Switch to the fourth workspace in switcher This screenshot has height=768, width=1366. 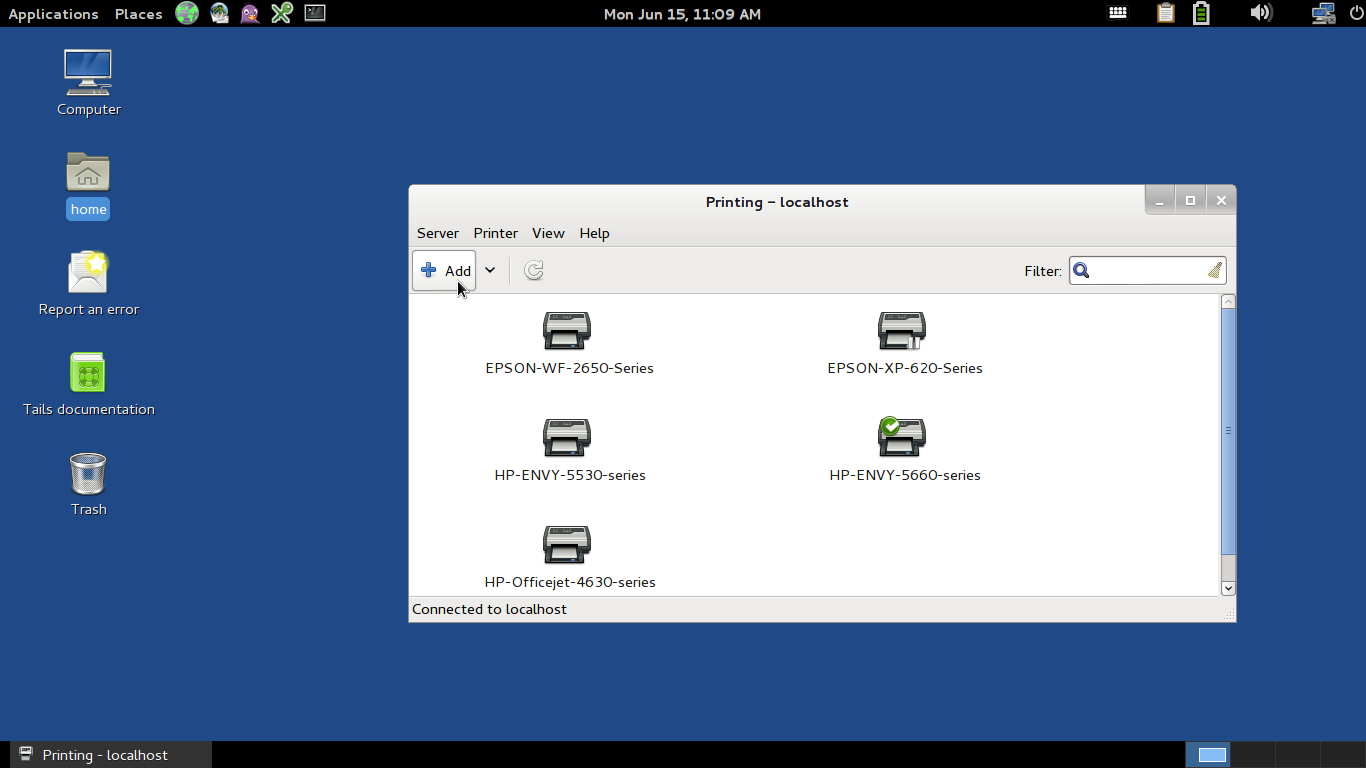pos(1343,755)
